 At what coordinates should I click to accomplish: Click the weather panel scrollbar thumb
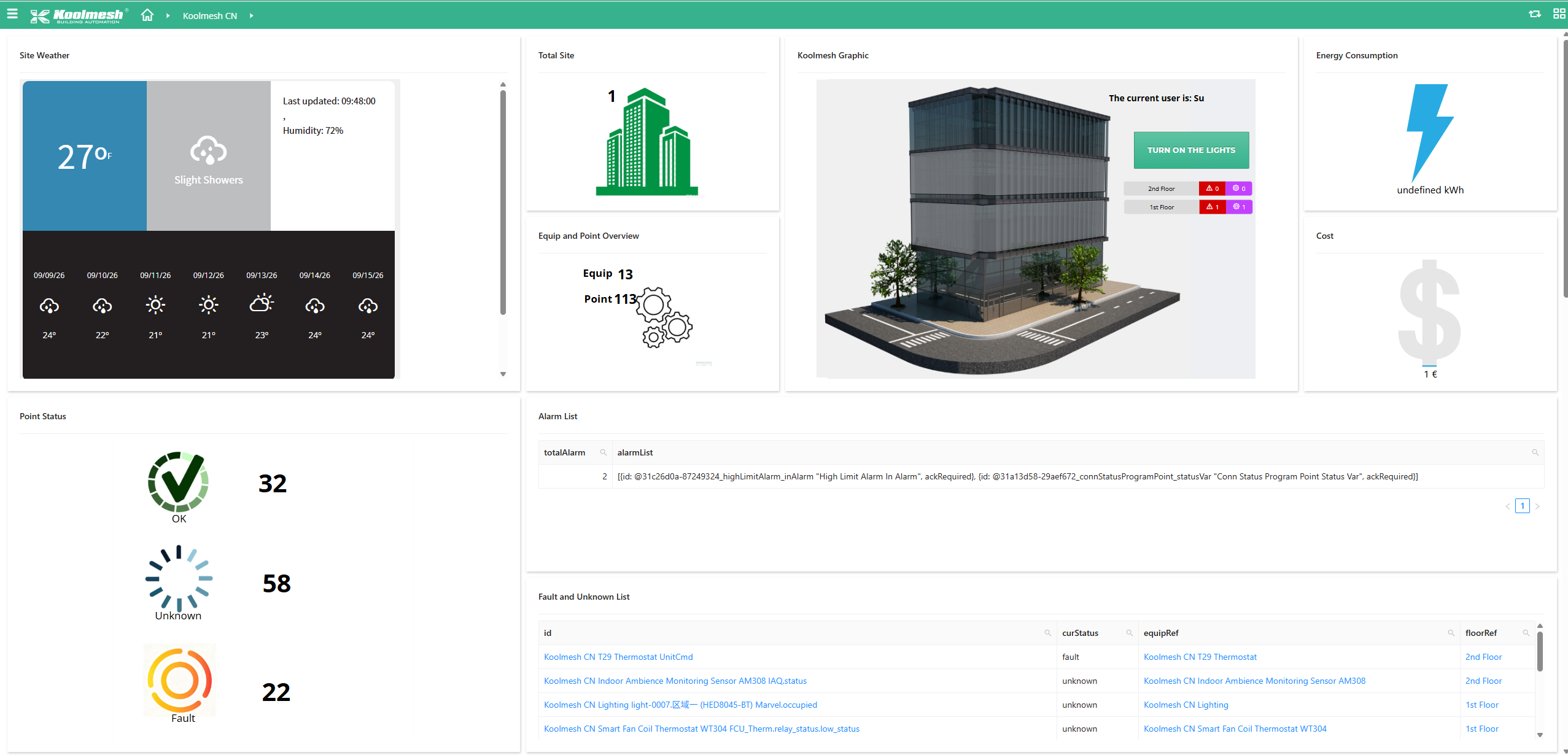click(503, 203)
